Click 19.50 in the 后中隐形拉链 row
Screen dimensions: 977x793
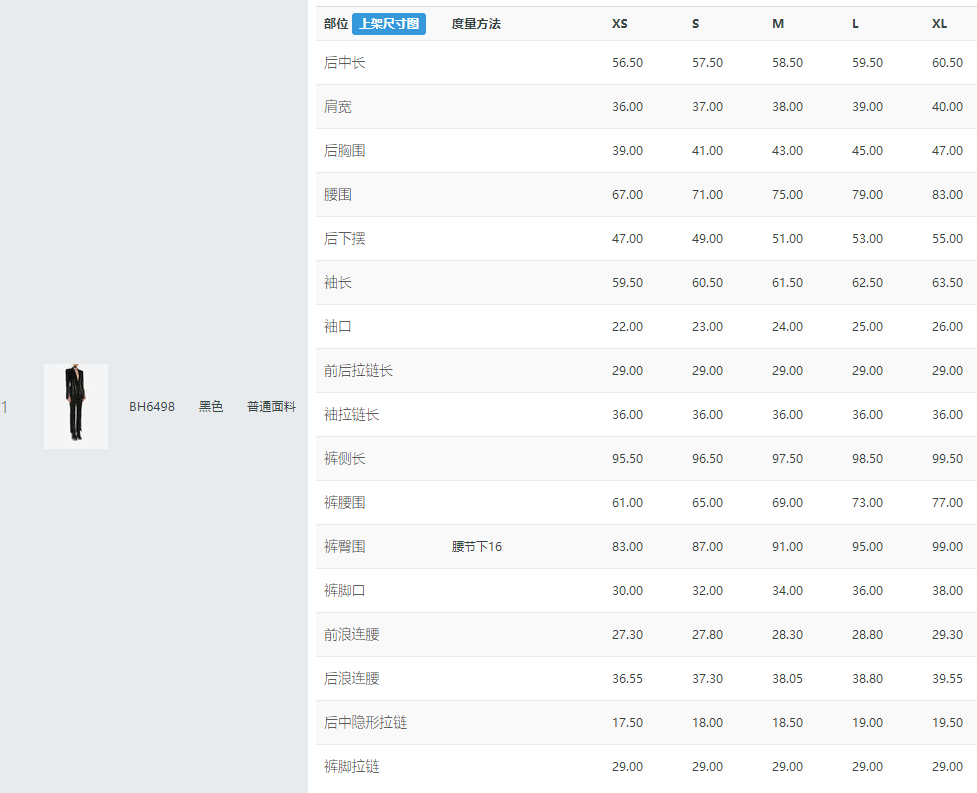click(x=947, y=723)
